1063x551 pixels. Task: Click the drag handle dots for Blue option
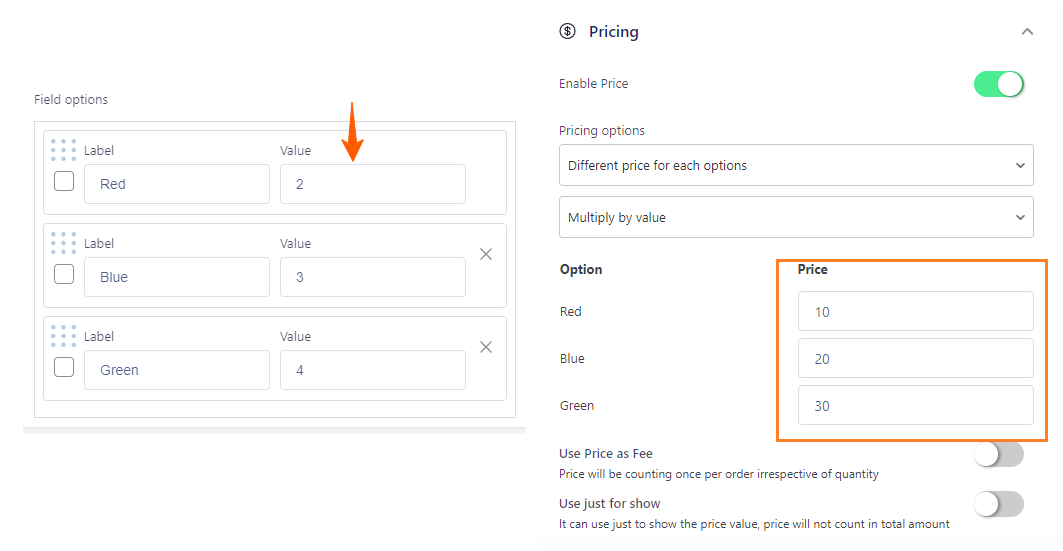(64, 243)
